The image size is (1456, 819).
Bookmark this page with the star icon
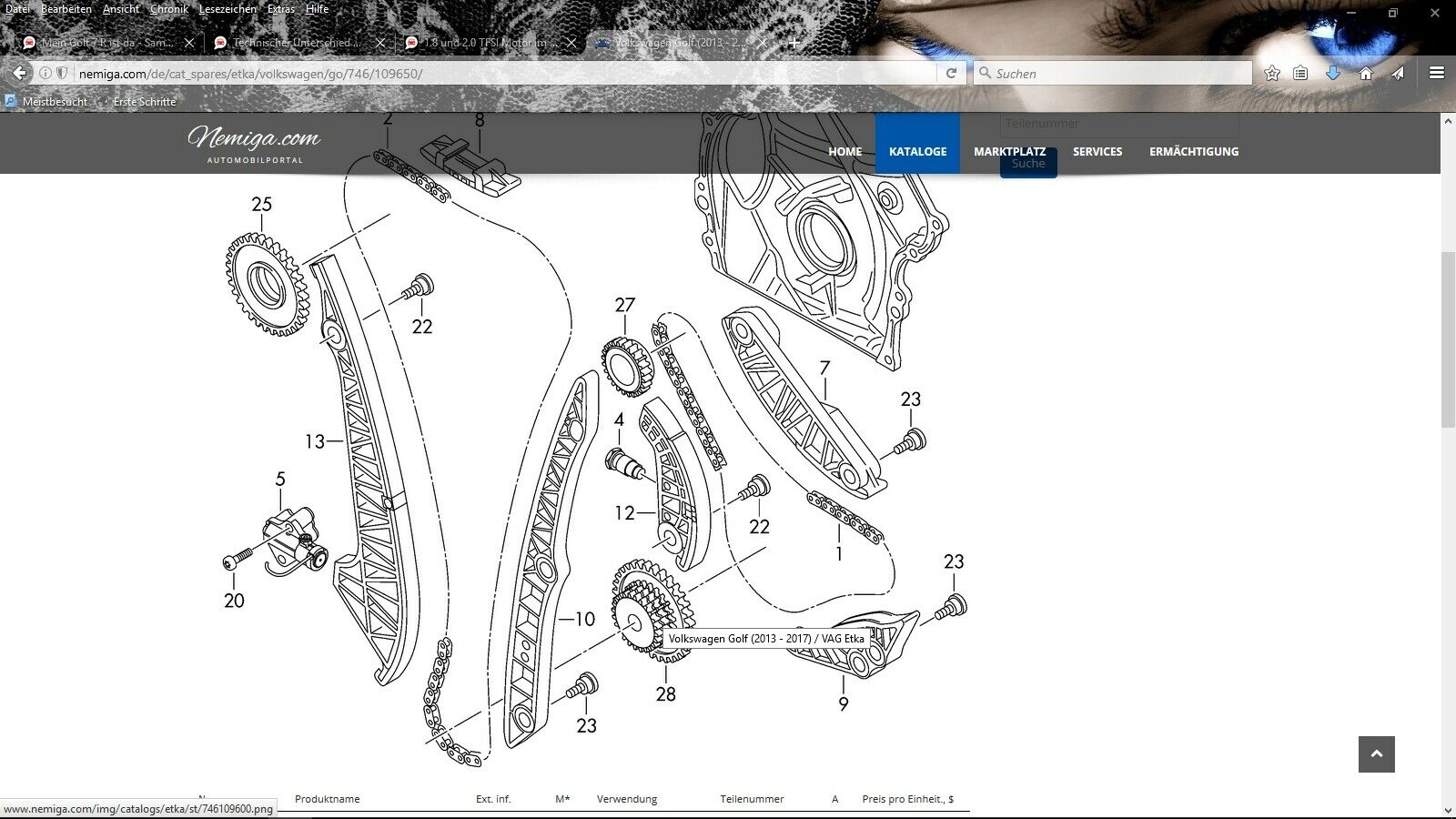click(x=1272, y=73)
